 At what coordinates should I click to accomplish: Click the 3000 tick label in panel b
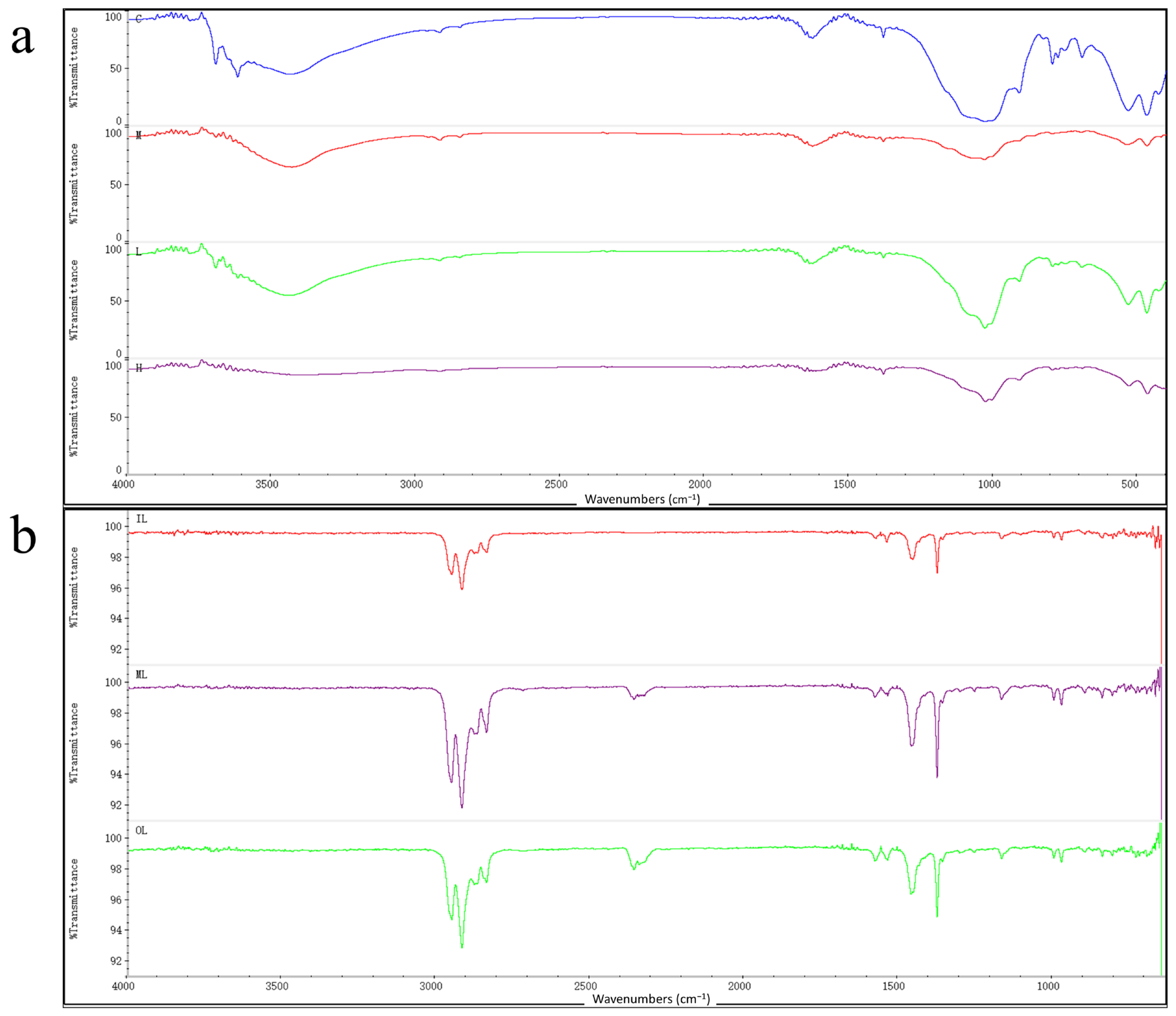[x=431, y=986]
